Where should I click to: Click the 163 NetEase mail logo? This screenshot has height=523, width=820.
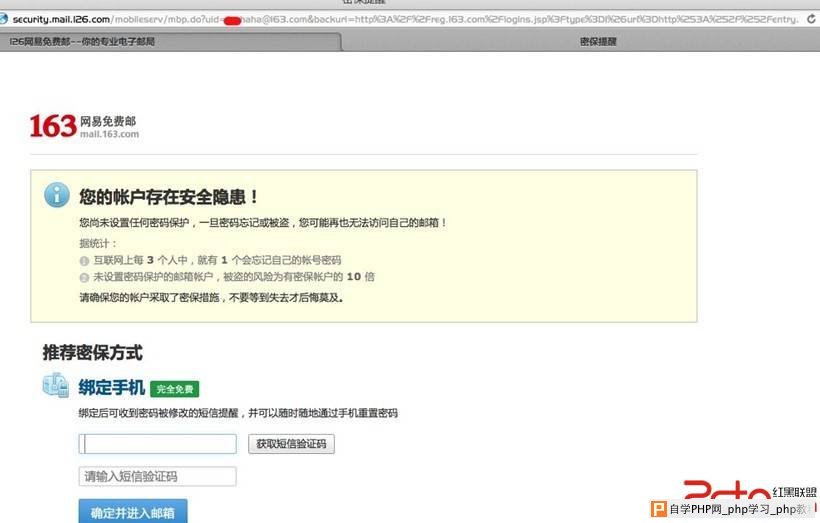pyautogui.click(x=84, y=126)
